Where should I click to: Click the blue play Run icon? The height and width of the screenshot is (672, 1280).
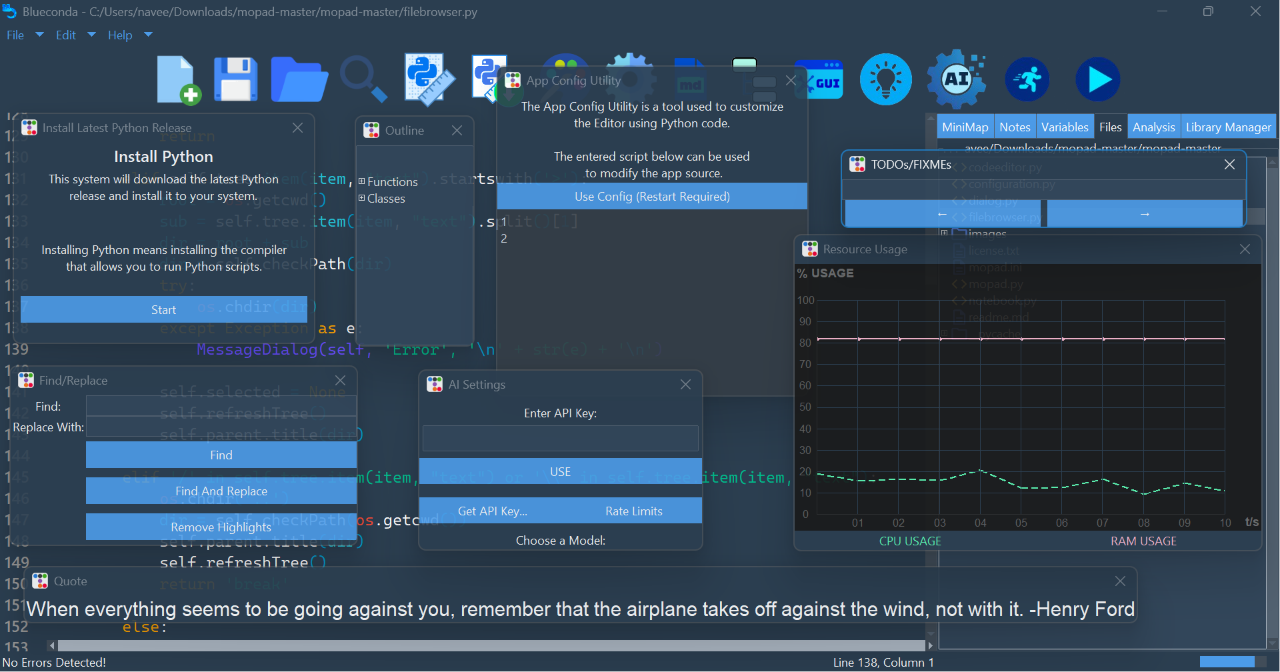[1097, 80]
